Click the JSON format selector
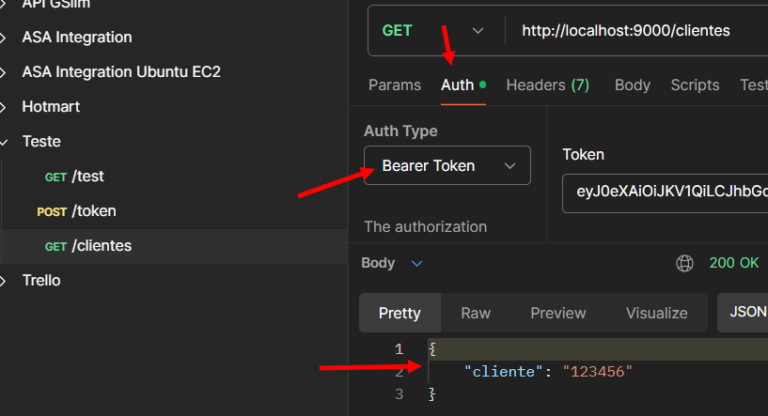 (745, 312)
